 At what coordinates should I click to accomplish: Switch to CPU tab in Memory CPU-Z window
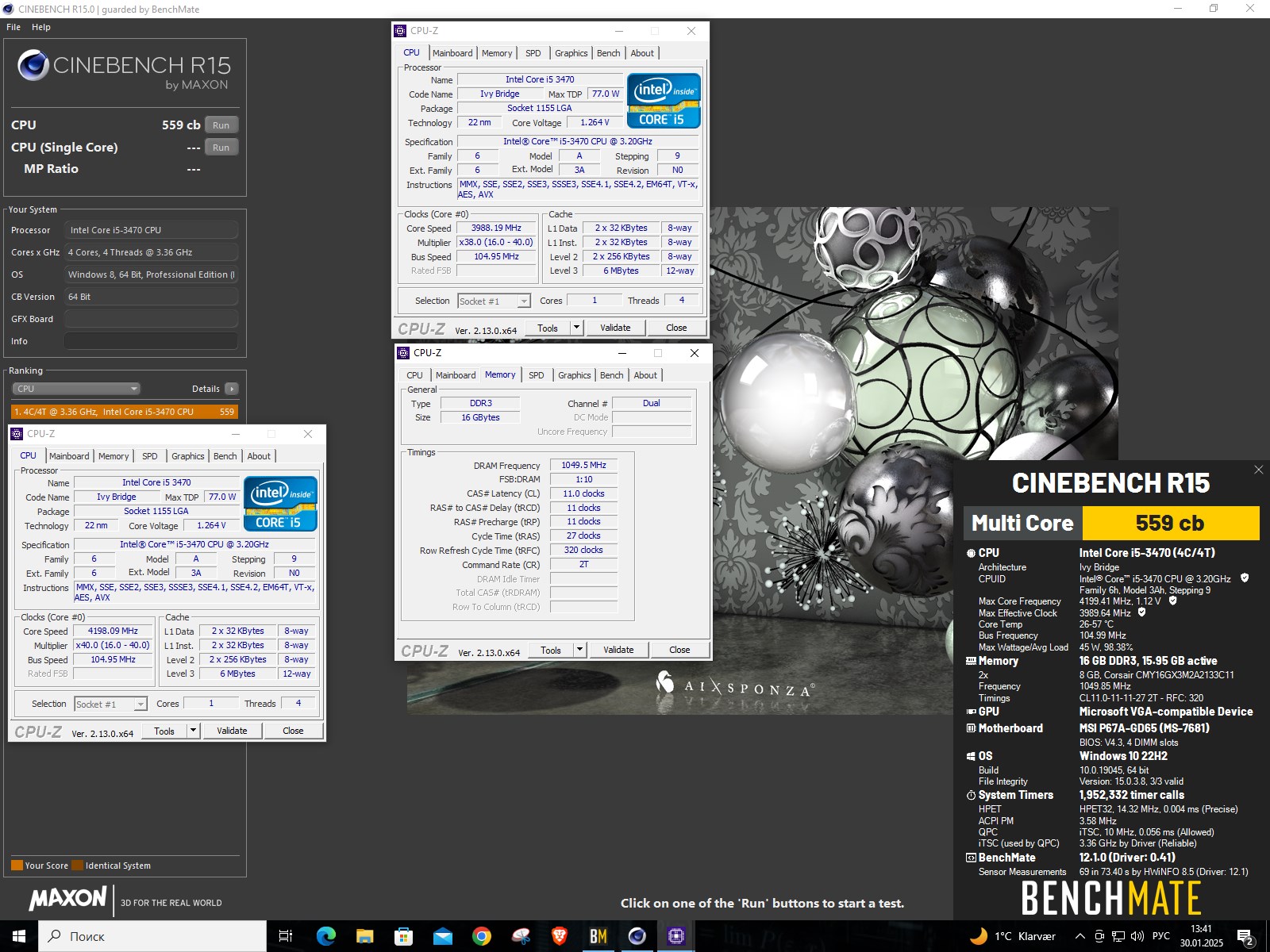tap(415, 375)
